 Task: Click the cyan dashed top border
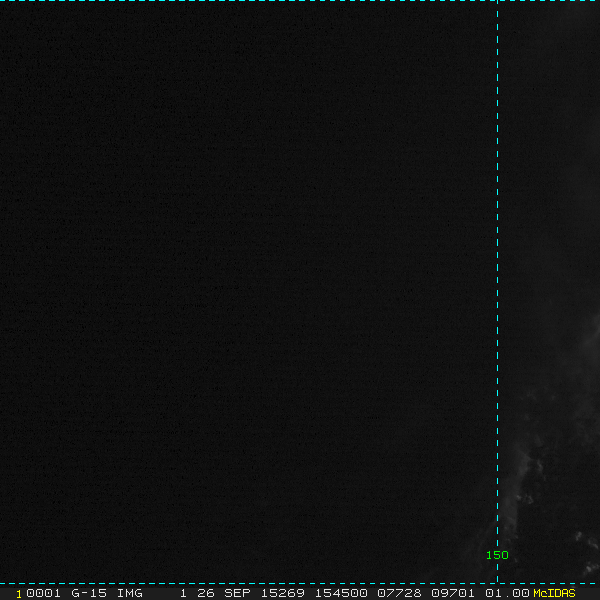pyautogui.click(x=300, y=1)
